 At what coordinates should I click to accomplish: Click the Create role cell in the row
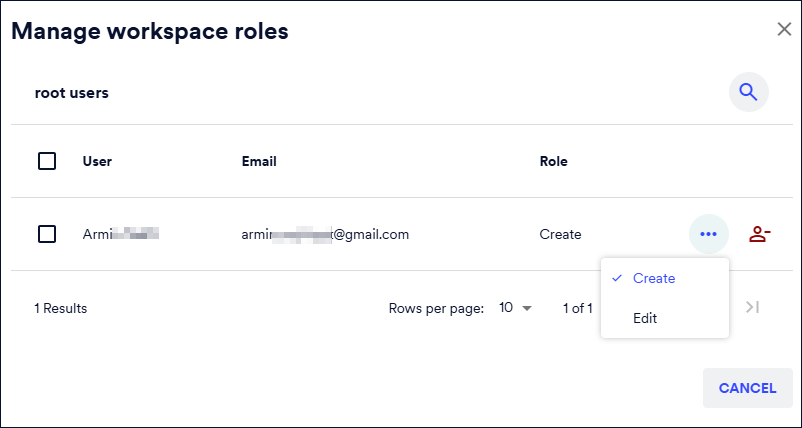click(x=560, y=234)
